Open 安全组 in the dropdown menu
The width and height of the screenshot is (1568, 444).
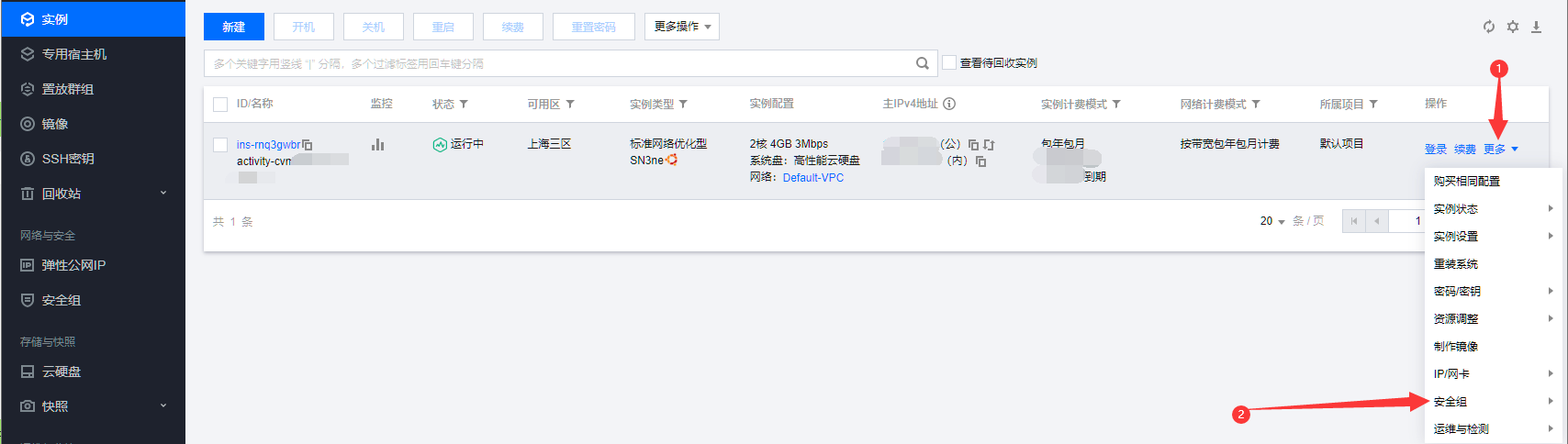click(x=1493, y=402)
